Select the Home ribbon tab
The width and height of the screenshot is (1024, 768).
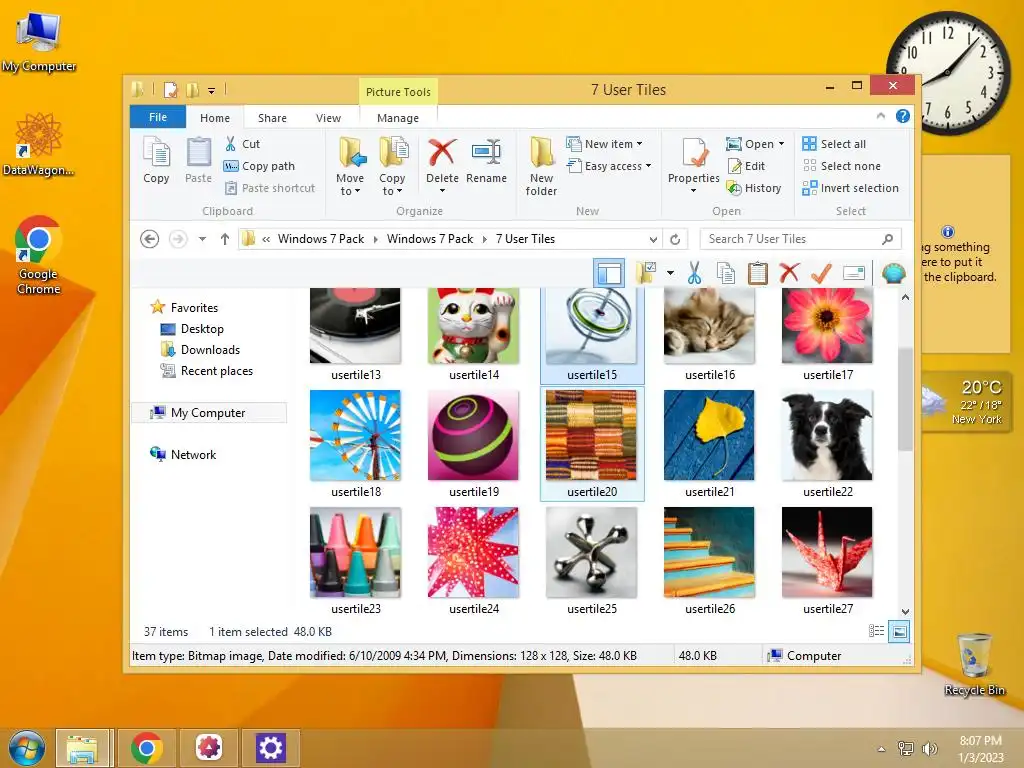pos(215,118)
